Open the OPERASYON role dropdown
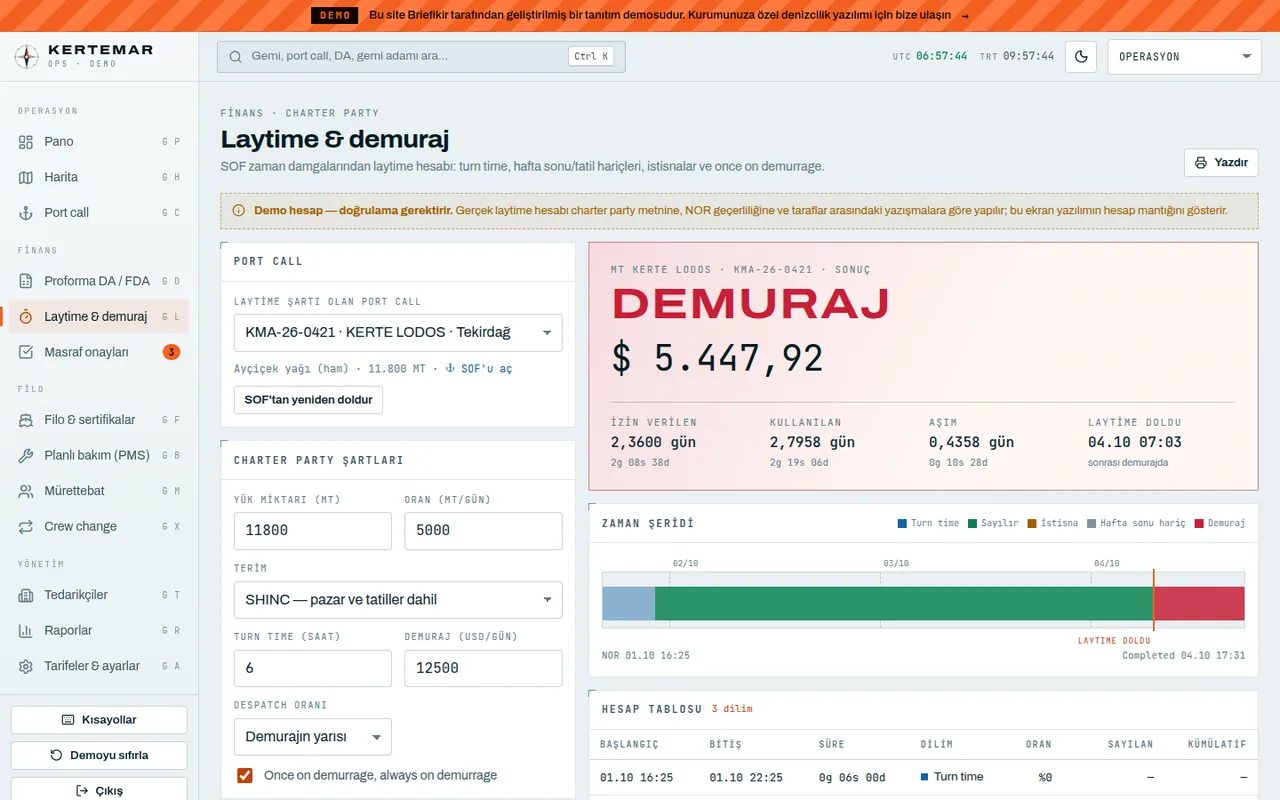This screenshot has width=1280, height=800. pos(1185,57)
